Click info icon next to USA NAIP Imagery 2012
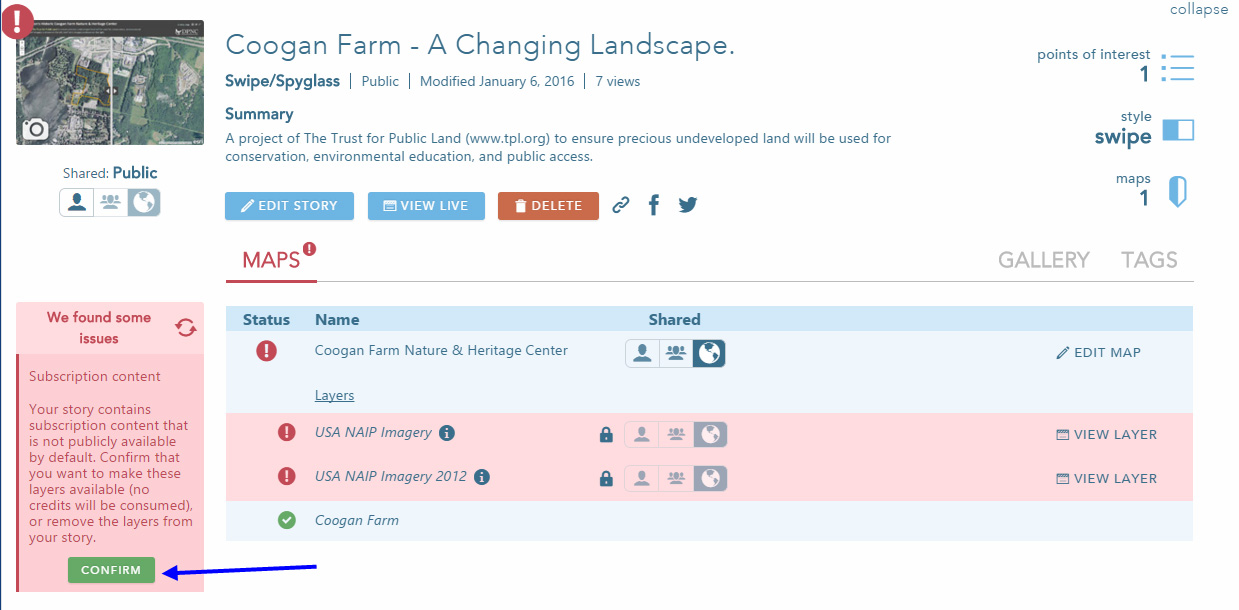The width and height of the screenshot is (1239, 610). tap(482, 477)
